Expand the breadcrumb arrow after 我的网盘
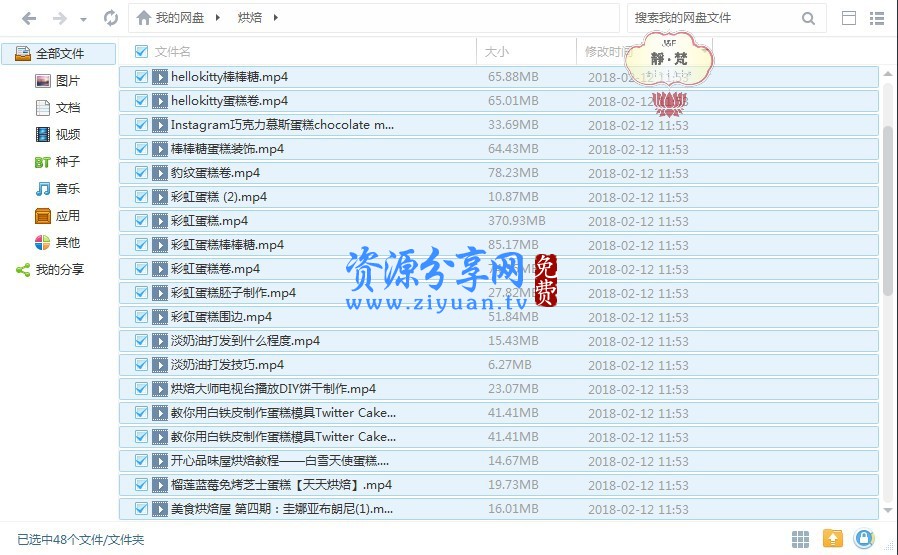 (218, 18)
